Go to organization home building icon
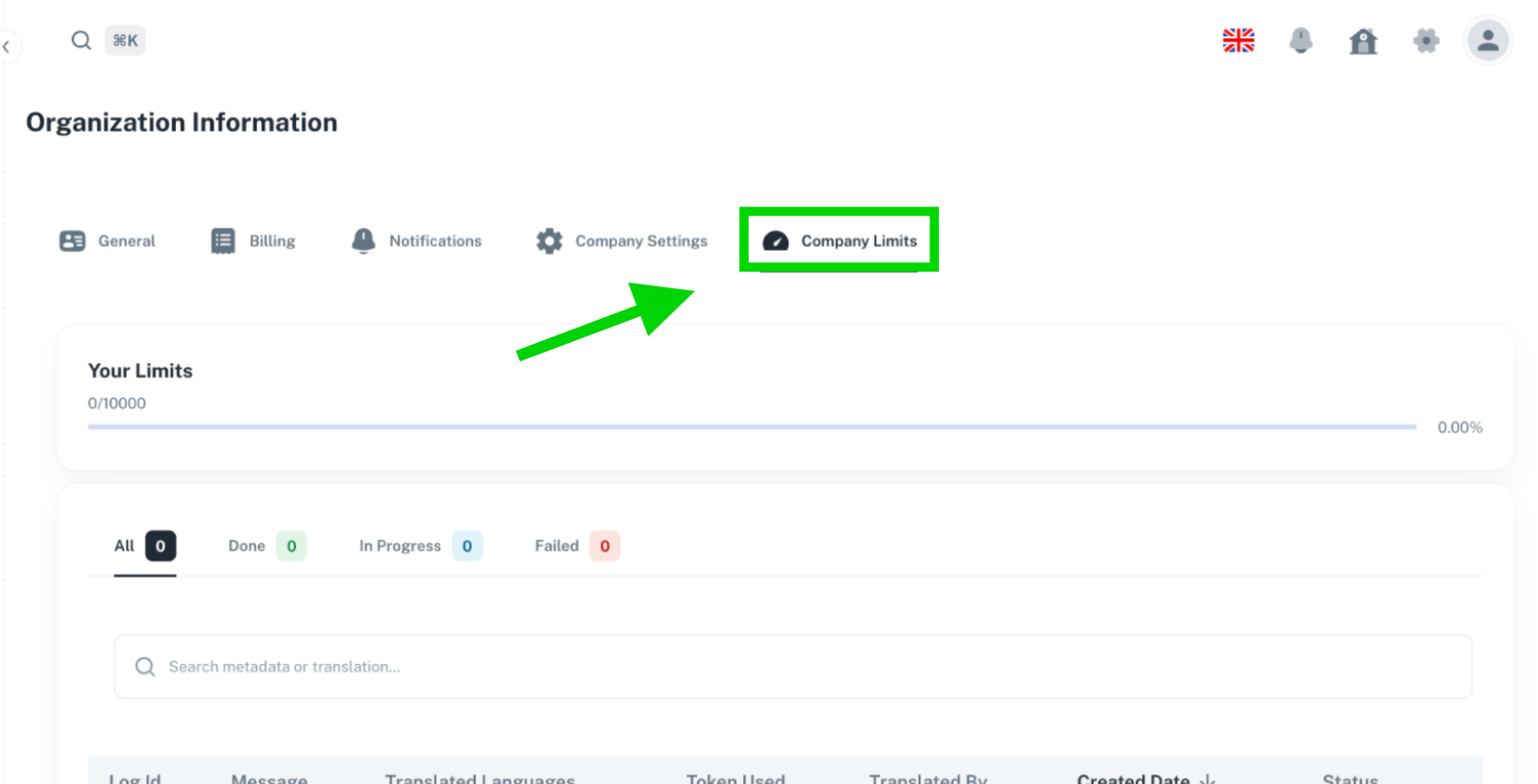The image size is (1538, 784). coord(1363,40)
